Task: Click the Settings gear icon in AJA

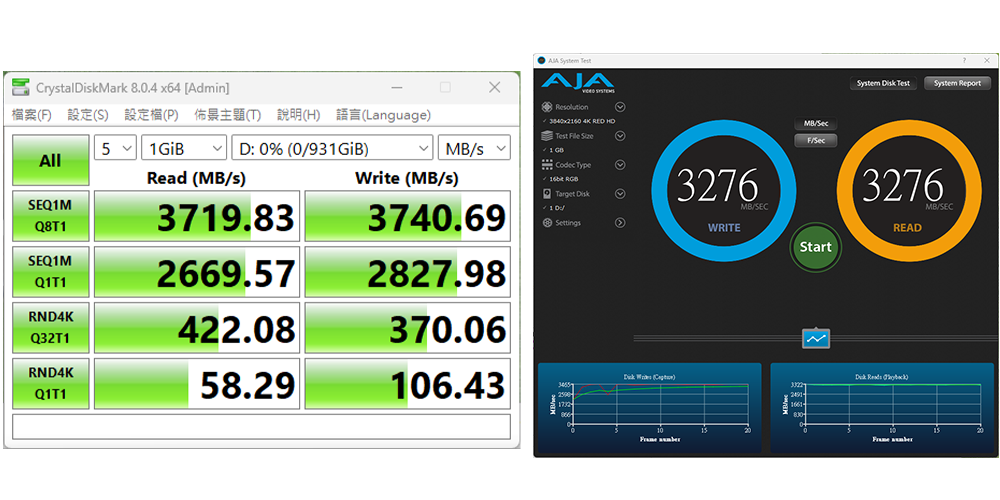Action: pos(546,223)
